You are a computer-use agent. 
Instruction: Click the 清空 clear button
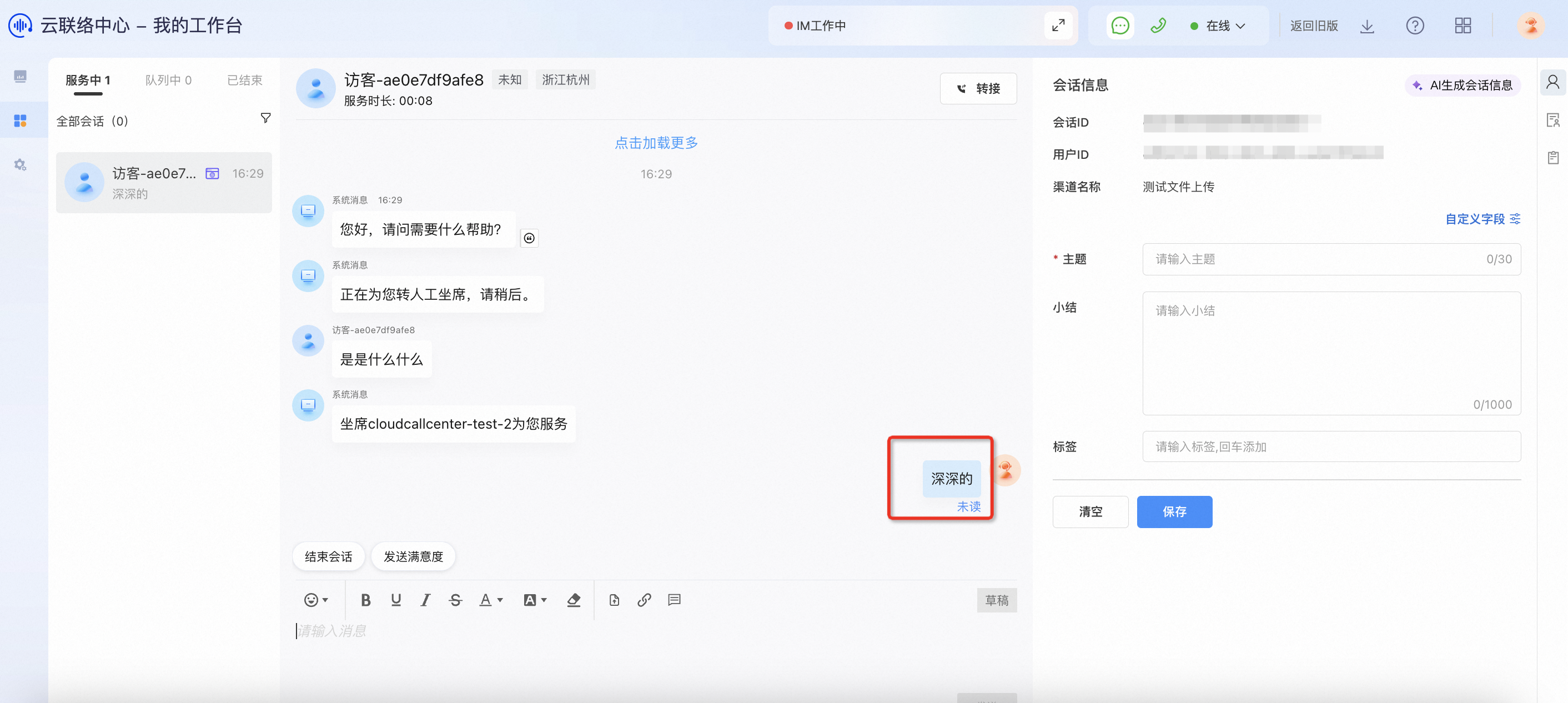1090,512
